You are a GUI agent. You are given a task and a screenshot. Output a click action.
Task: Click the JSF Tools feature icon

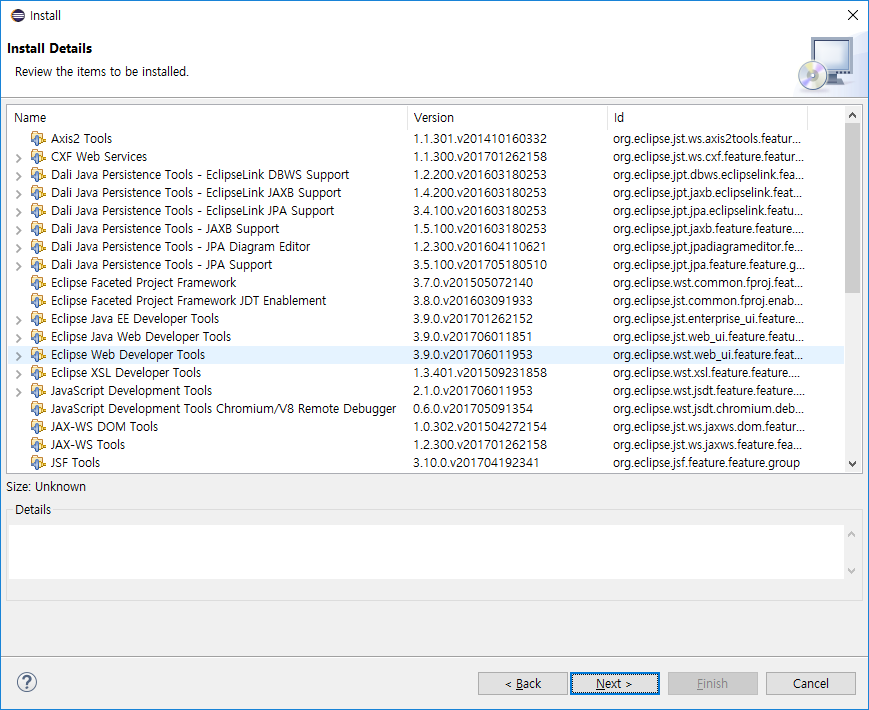[x=38, y=463]
